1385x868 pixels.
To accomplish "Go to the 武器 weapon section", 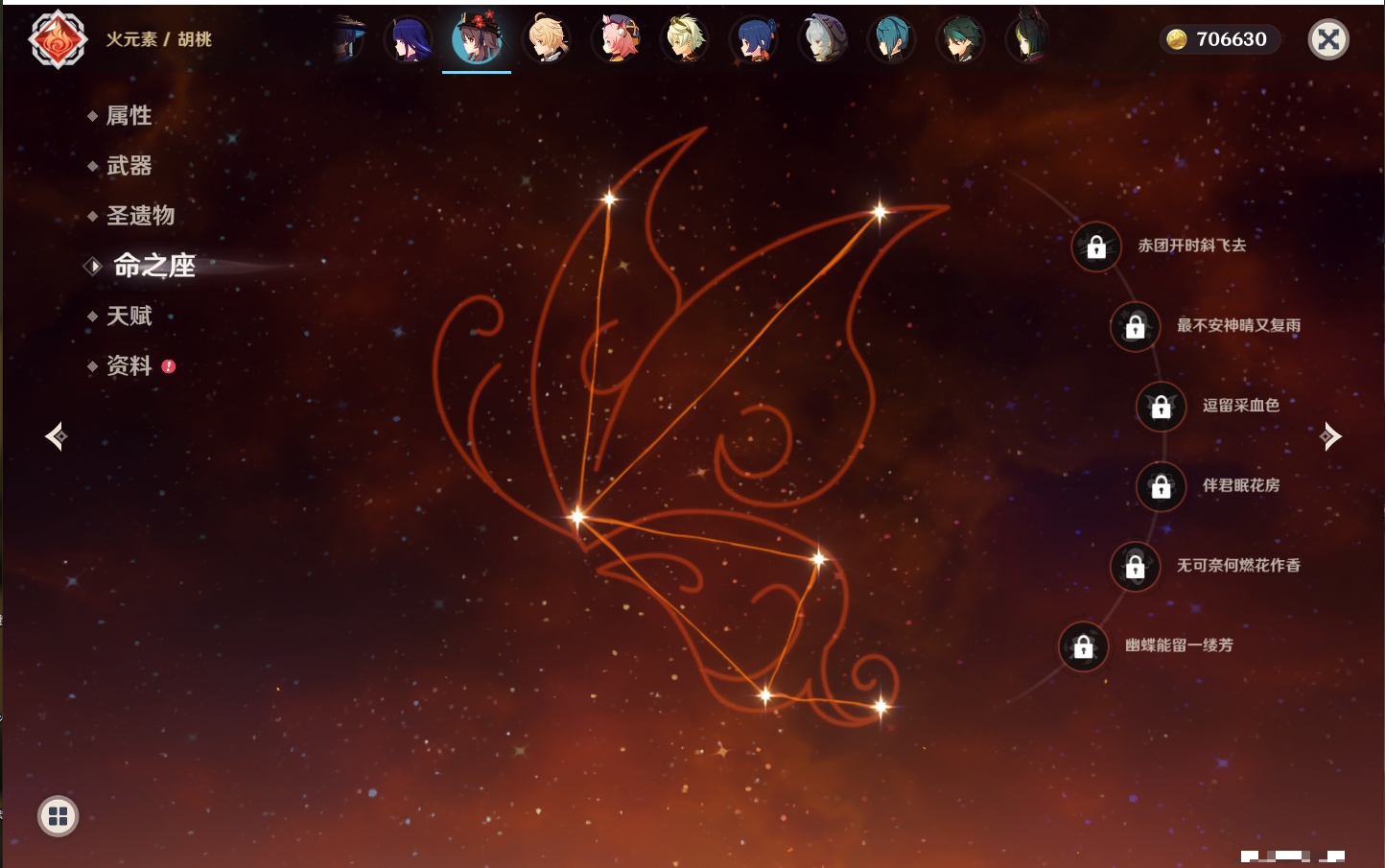I will coord(129,166).
